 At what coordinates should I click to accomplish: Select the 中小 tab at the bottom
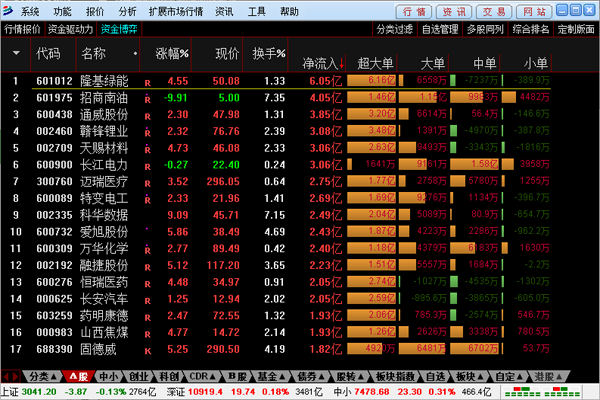coord(109,376)
